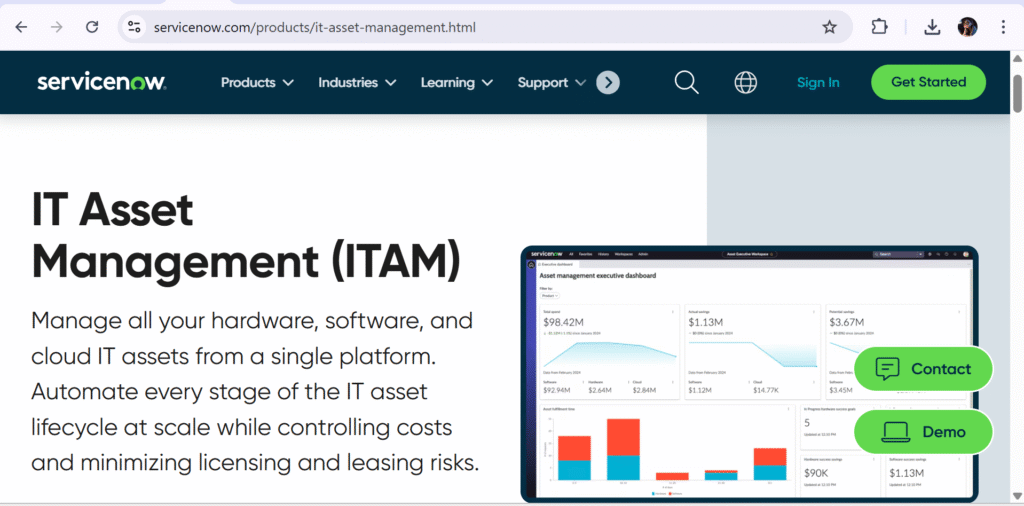Click the $98.42M value in dashboard image
This screenshot has height=506, width=1024.
tap(566, 322)
